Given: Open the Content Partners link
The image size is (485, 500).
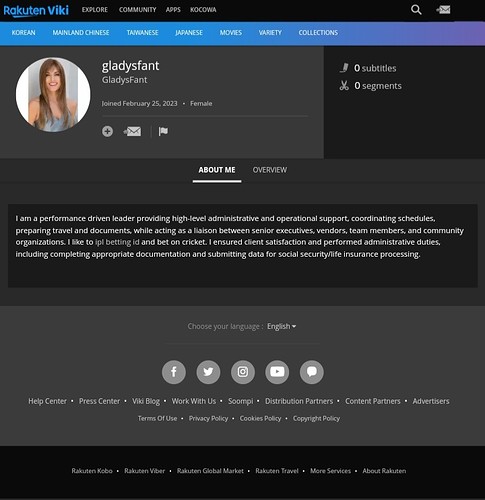Looking at the screenshot, I should pos(373,401).
